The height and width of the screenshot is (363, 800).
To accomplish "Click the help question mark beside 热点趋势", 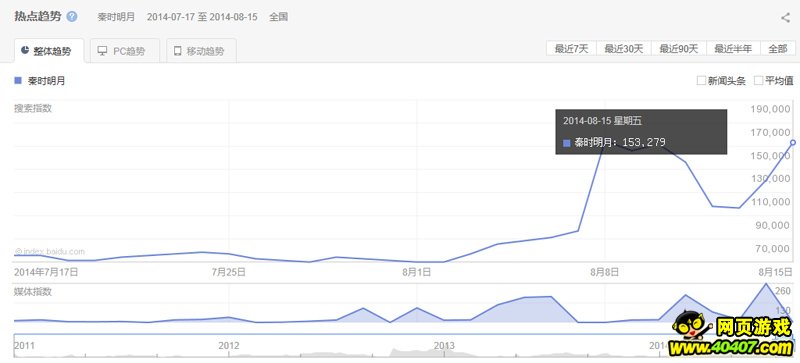I will 72,17.
